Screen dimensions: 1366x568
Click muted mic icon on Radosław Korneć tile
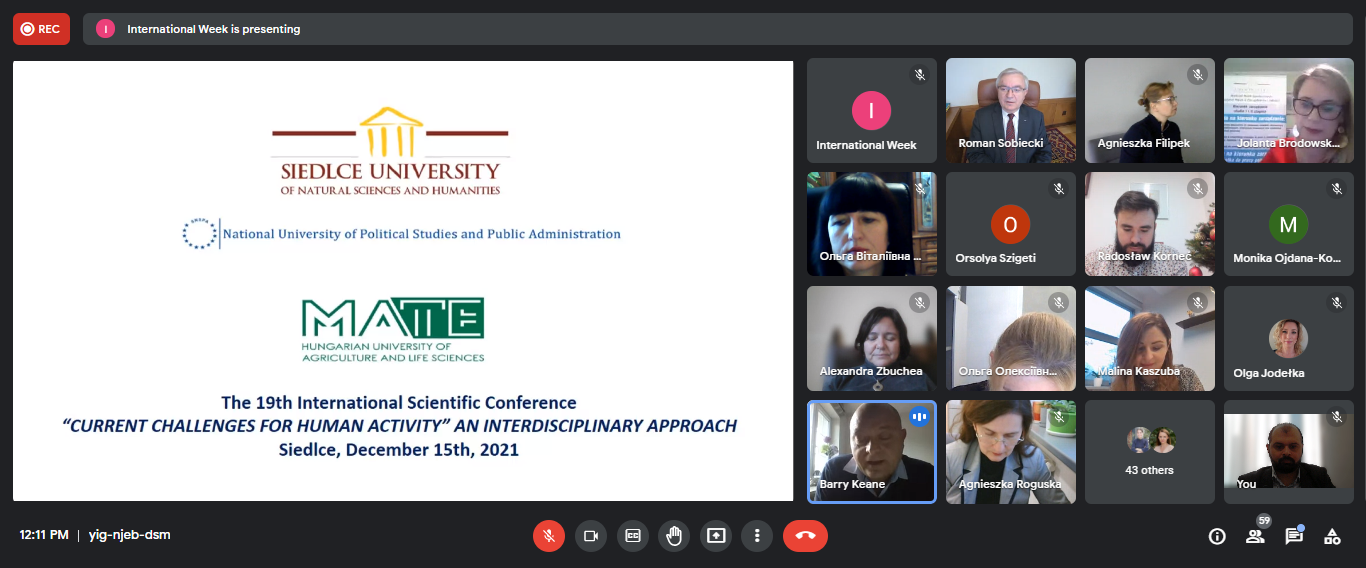[x=1197, y=189]
